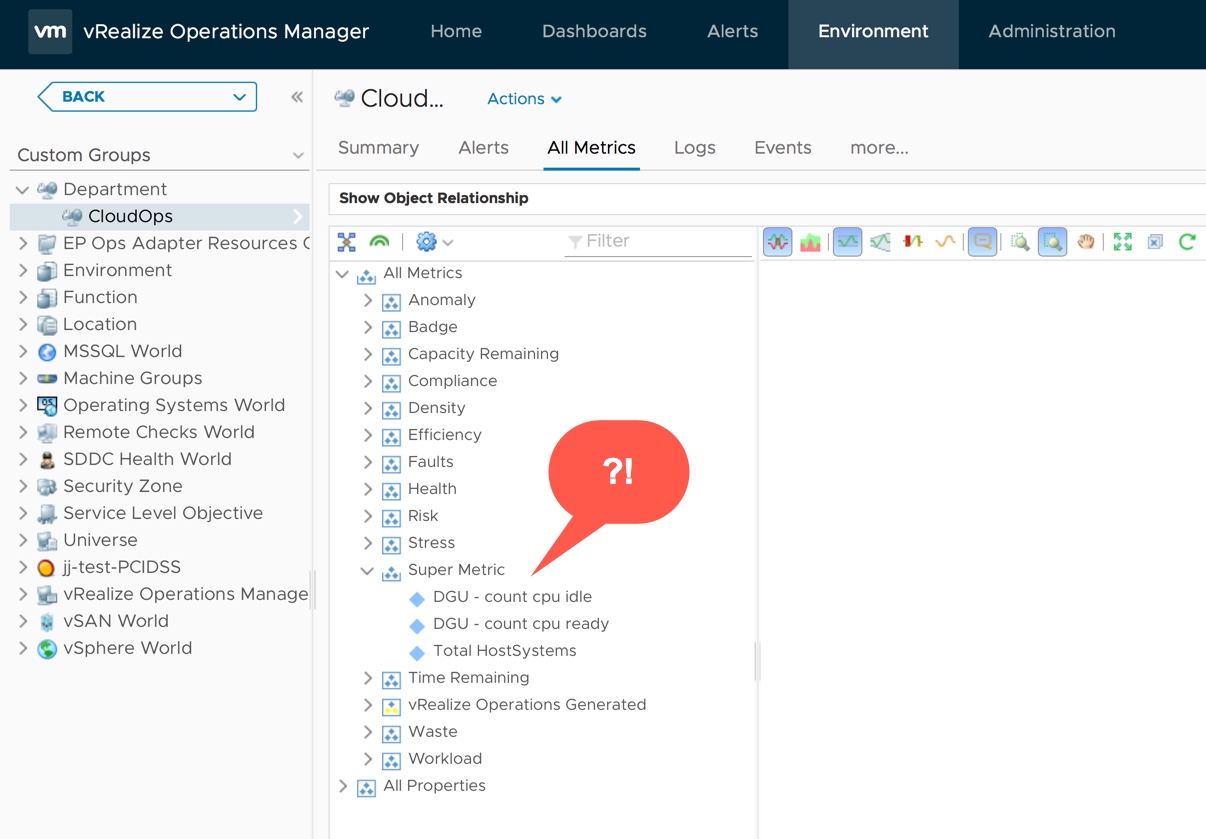Click the anomalies chart toolbar icon
This screenshot has height=839, width=1206.
coord(913,242)
